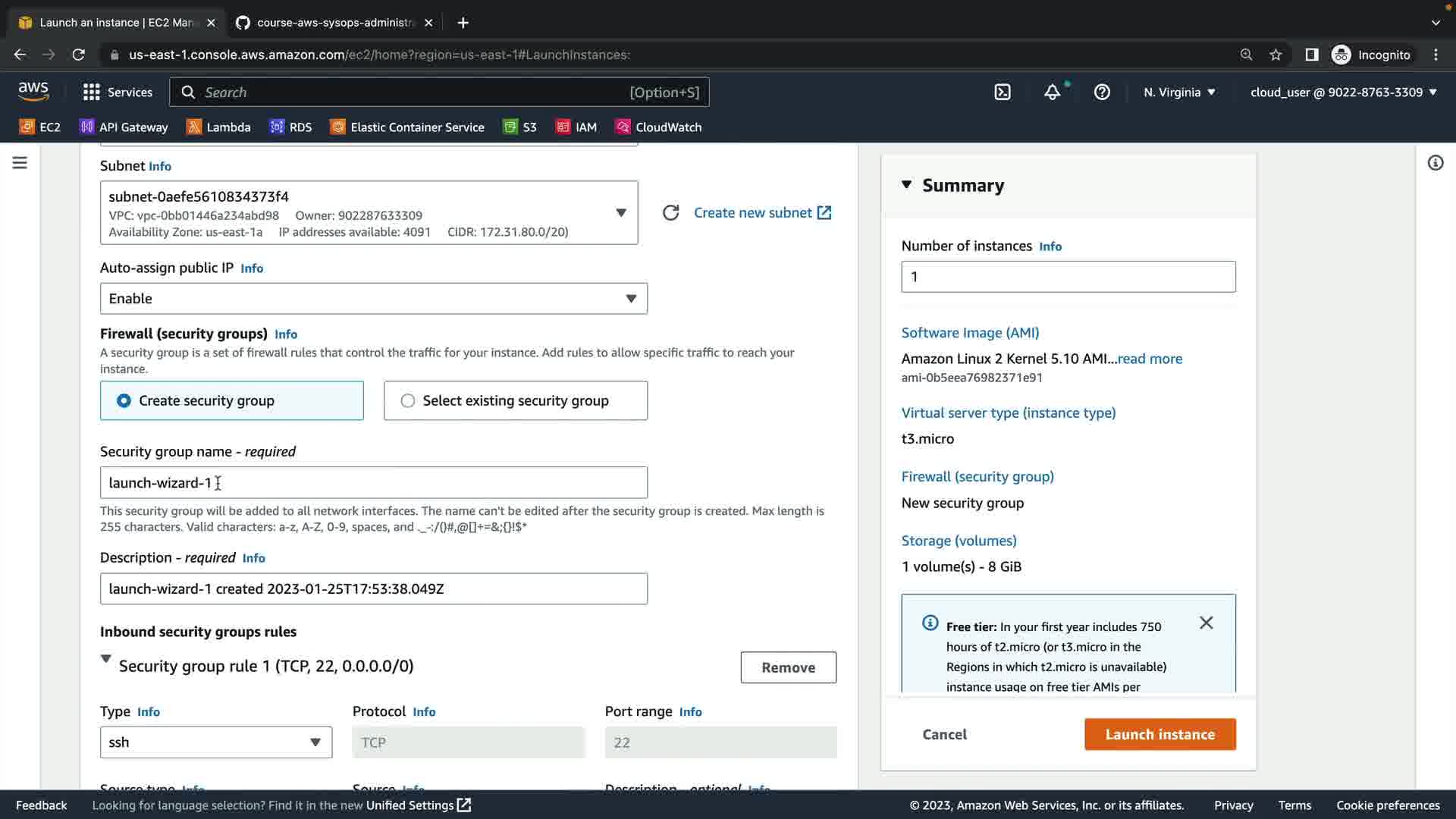This screenshot has height=819, width=1456.
Task: Open the Services grid menu
Action: pos(118,93)
